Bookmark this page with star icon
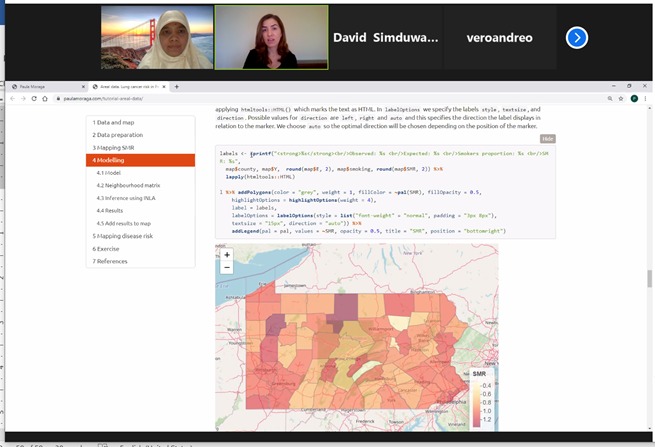 pos(621,99)
